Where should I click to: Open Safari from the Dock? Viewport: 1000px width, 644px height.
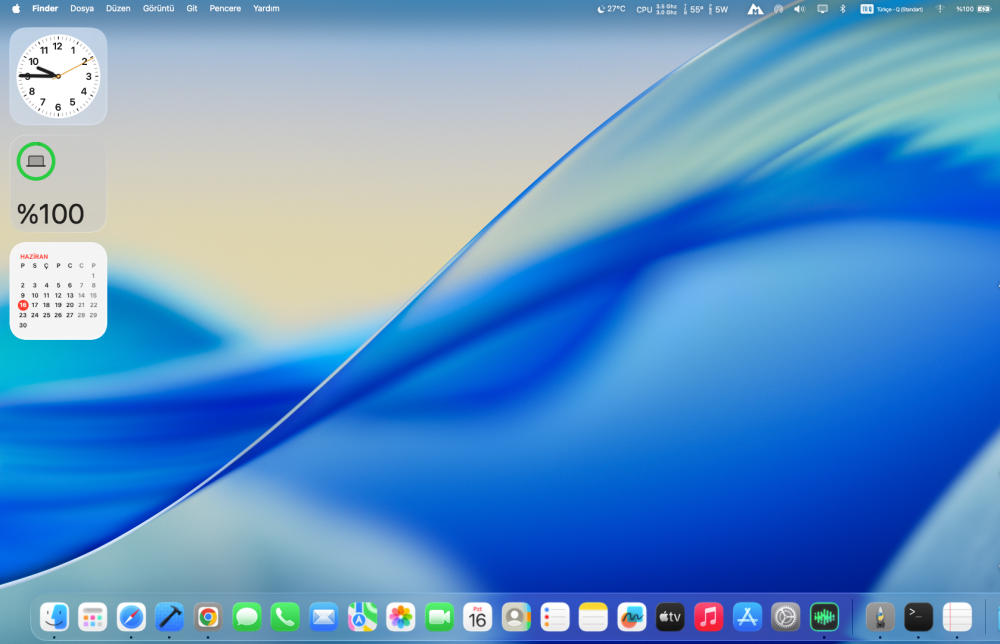tap(131, 617)
